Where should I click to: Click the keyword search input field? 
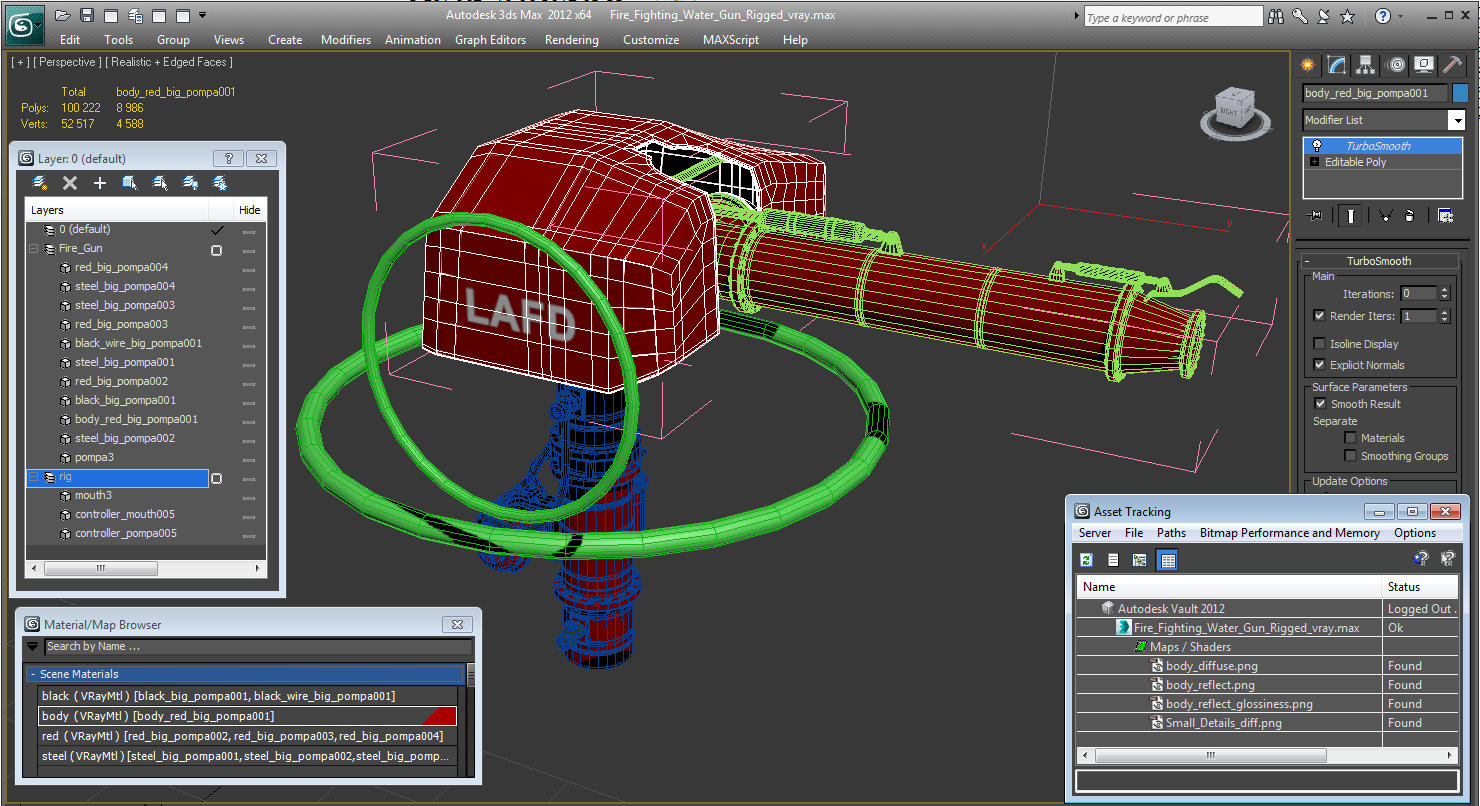(x=1173, y=17)
